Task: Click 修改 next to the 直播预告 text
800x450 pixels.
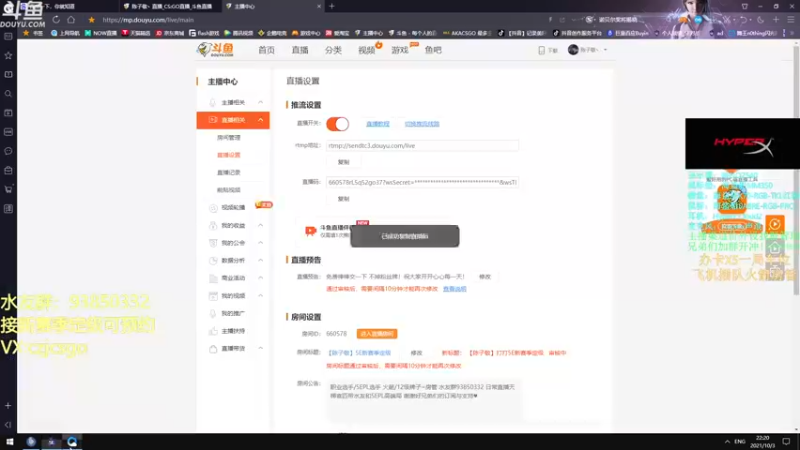Action: [x=485, y=277]
